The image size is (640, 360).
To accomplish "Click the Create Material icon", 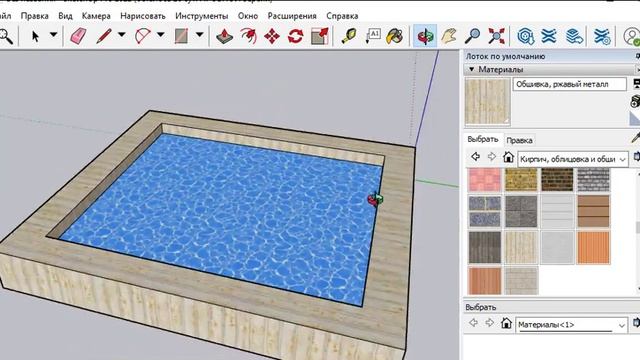I will click(x=636, y=102).
